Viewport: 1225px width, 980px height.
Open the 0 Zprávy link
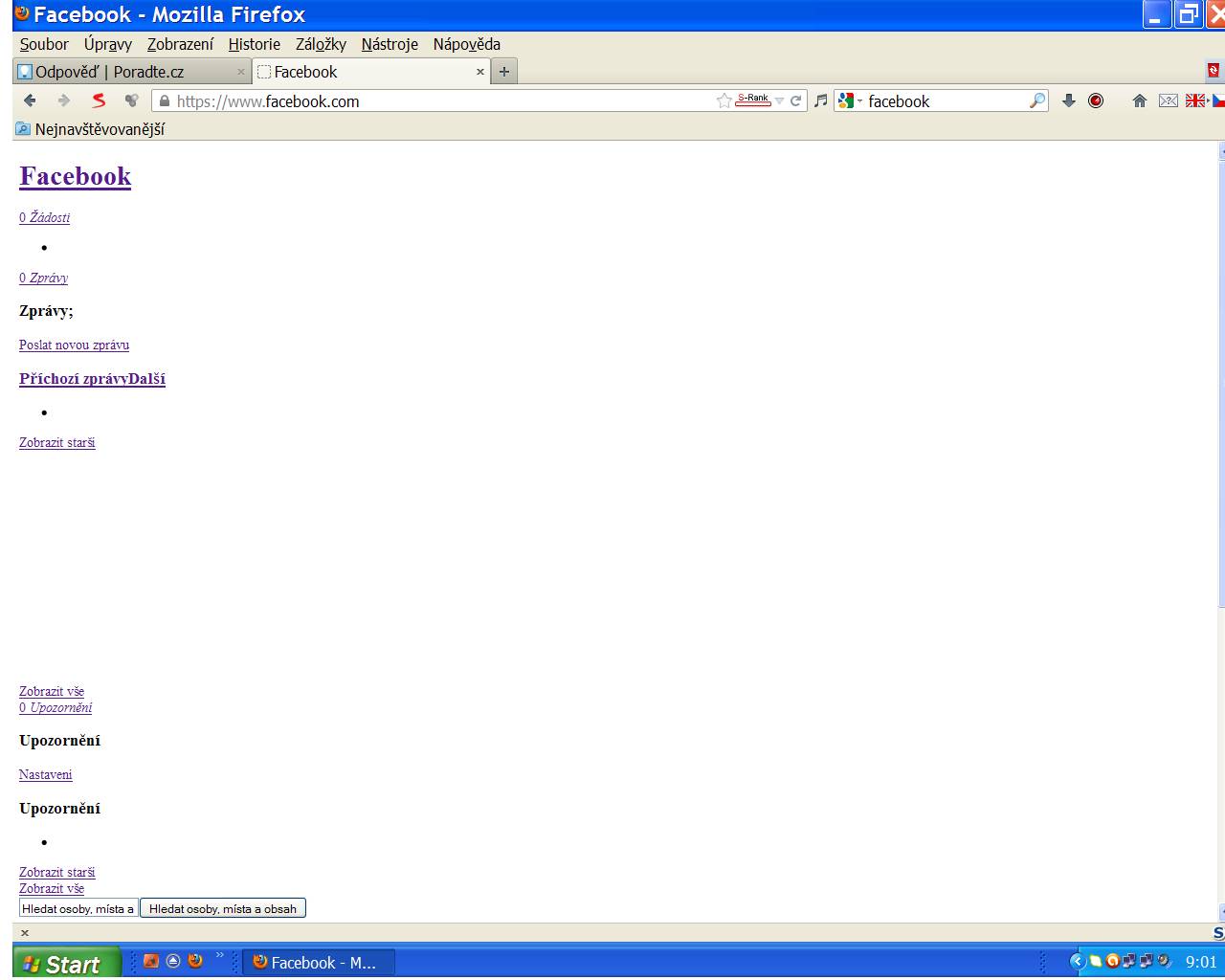43,278
